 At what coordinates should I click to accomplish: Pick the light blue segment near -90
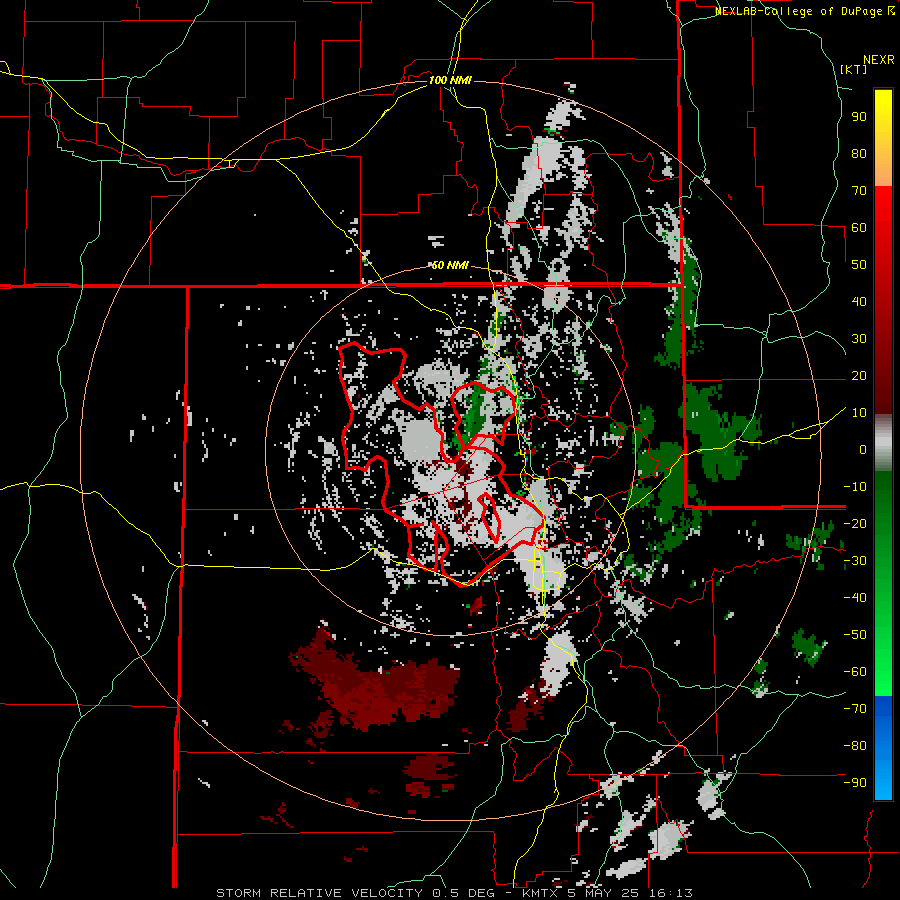(x=883, y=781)
